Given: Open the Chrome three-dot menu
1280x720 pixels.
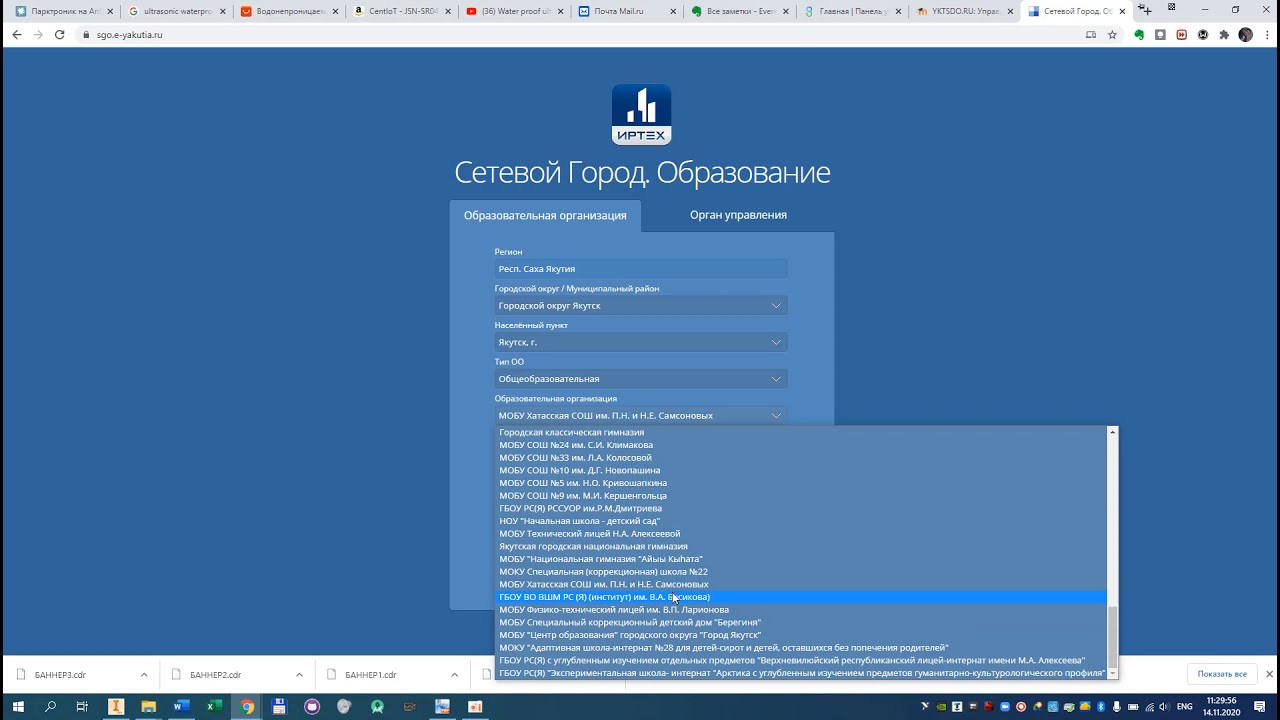Looking at the screenshot, I should coord(1266,34).
